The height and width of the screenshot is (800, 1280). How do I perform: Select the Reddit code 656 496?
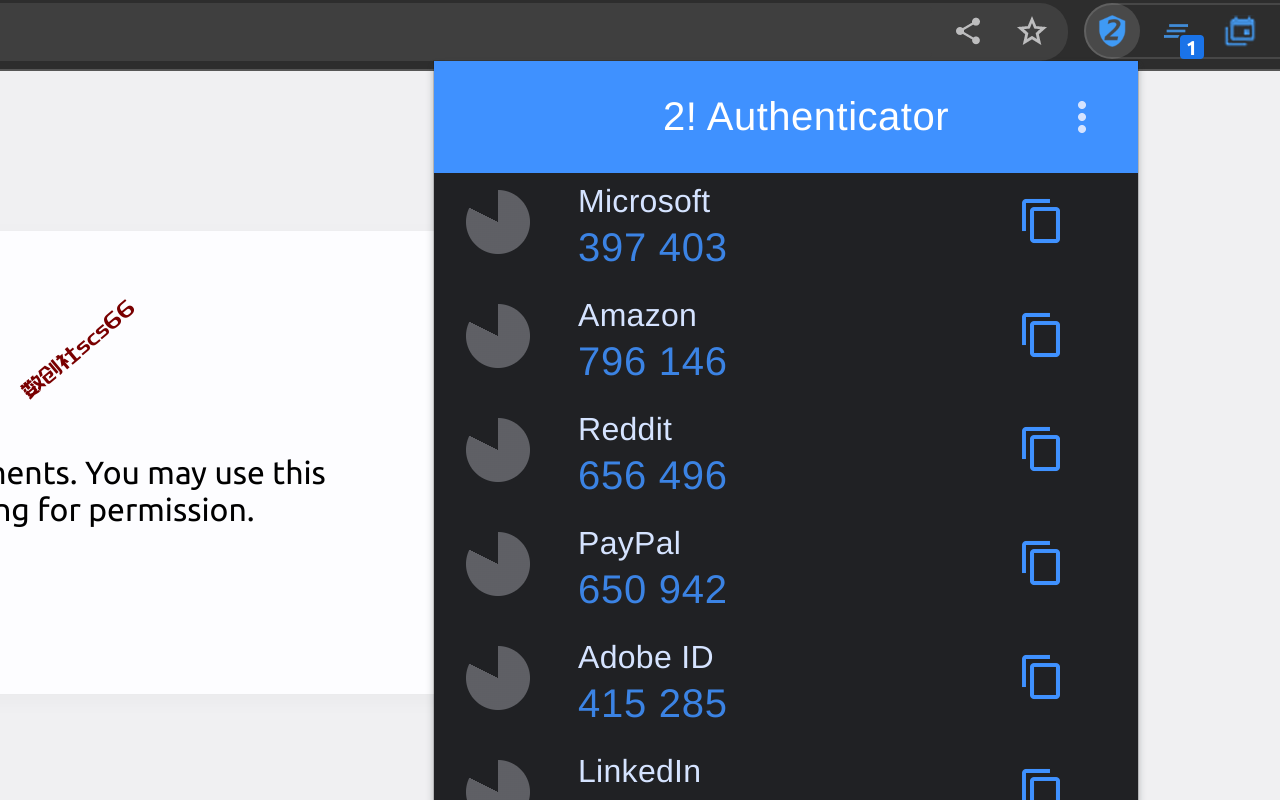(x=652, y=475)
